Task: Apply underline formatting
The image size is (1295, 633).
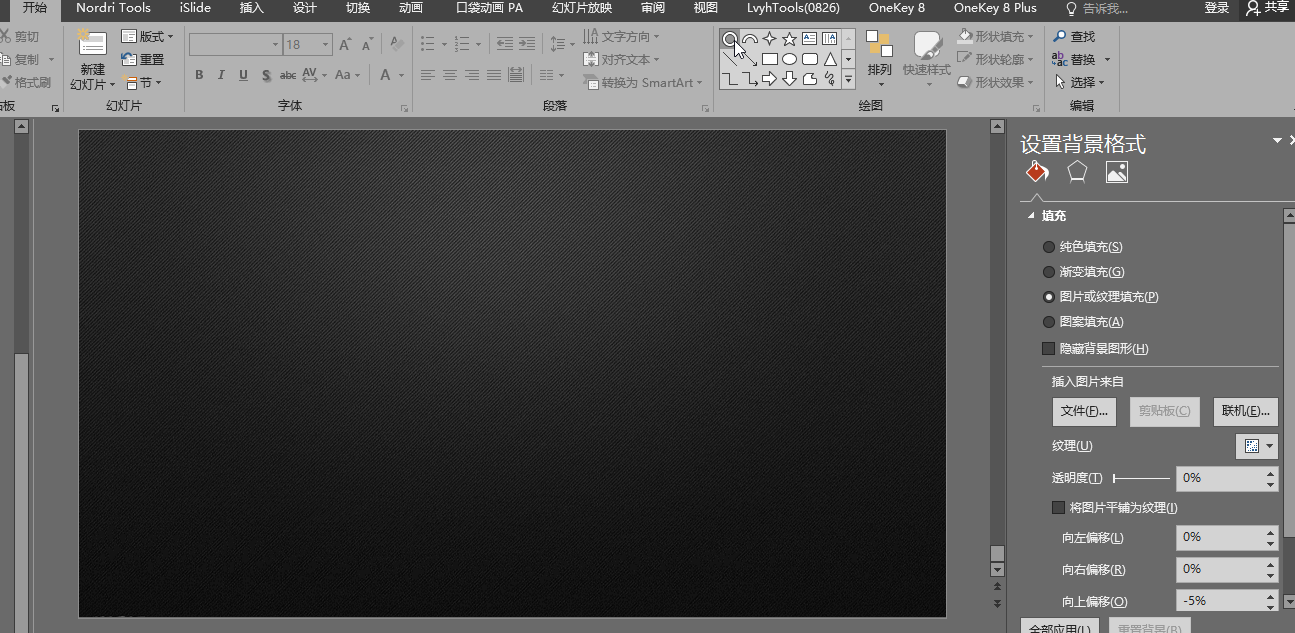Action: pos(244,75)
